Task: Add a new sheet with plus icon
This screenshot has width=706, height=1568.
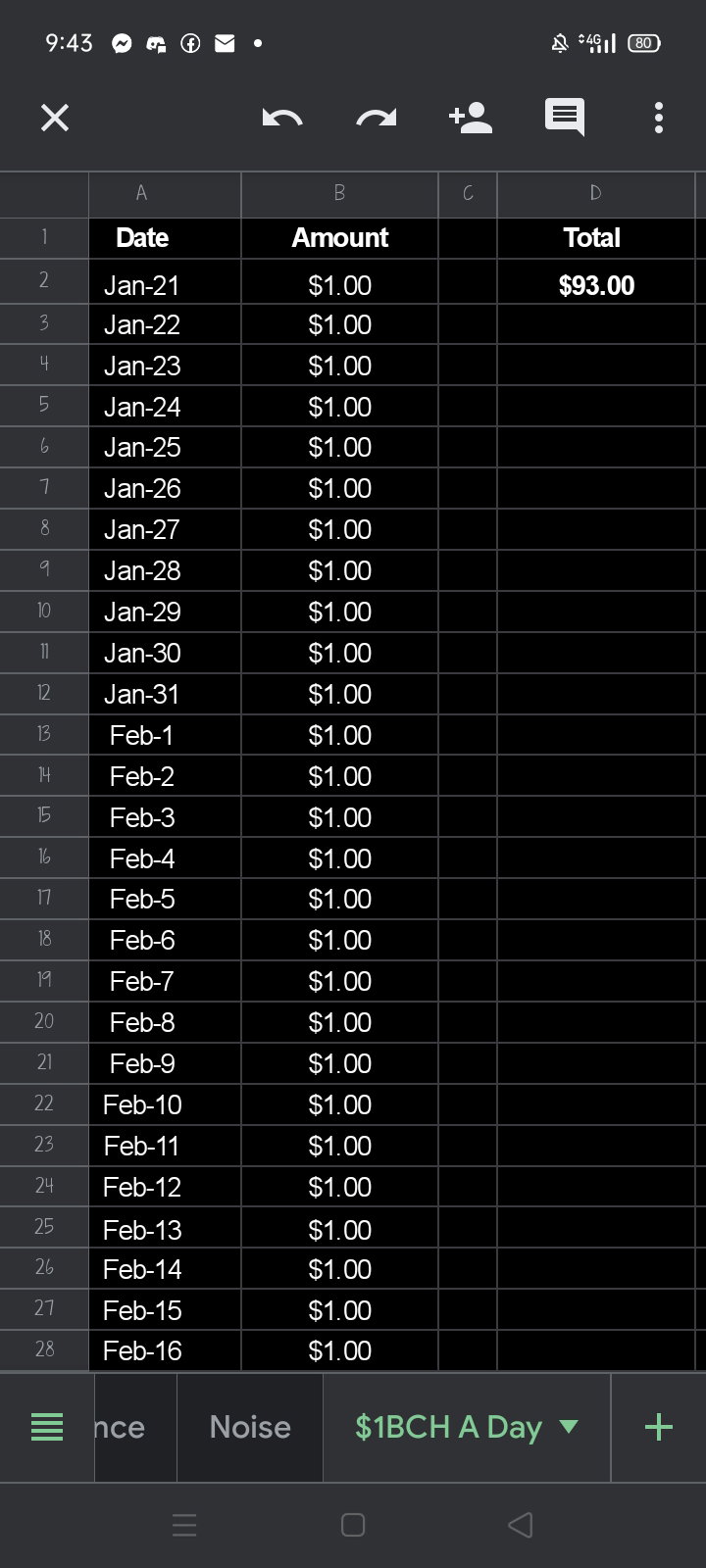Action: [659, 1427]
